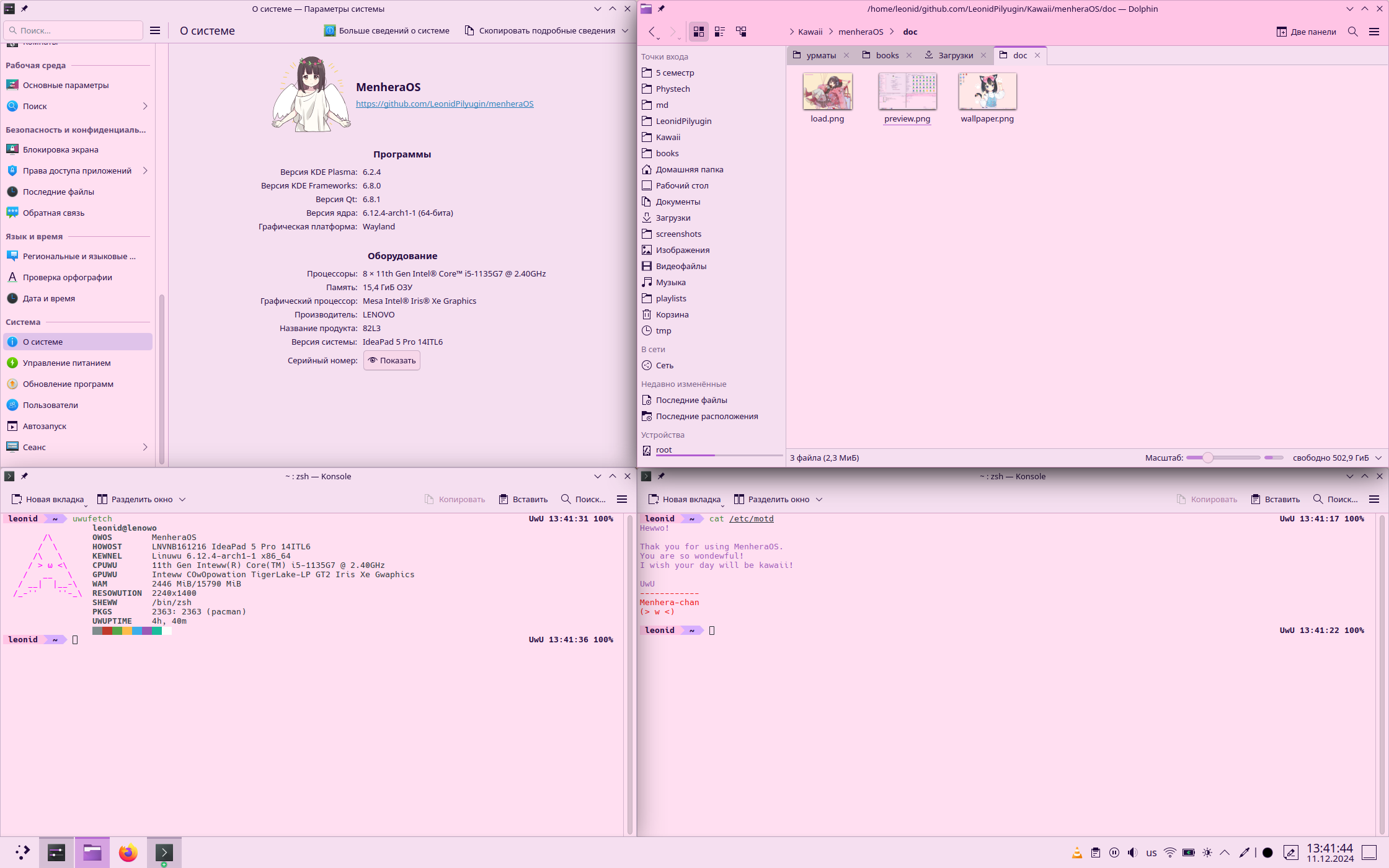
Task: Go back in Dolphin navigation
Action: (652, 32)
